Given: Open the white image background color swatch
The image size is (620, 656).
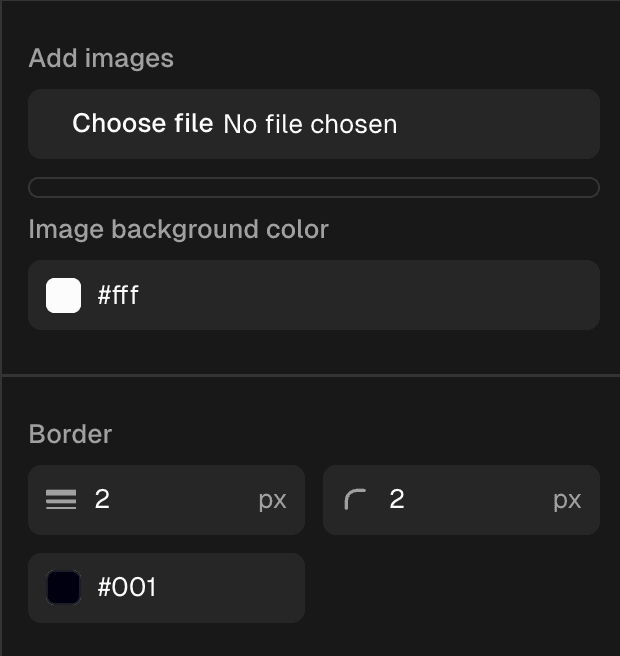Looking at the screenshot, I should click(64, 296).
